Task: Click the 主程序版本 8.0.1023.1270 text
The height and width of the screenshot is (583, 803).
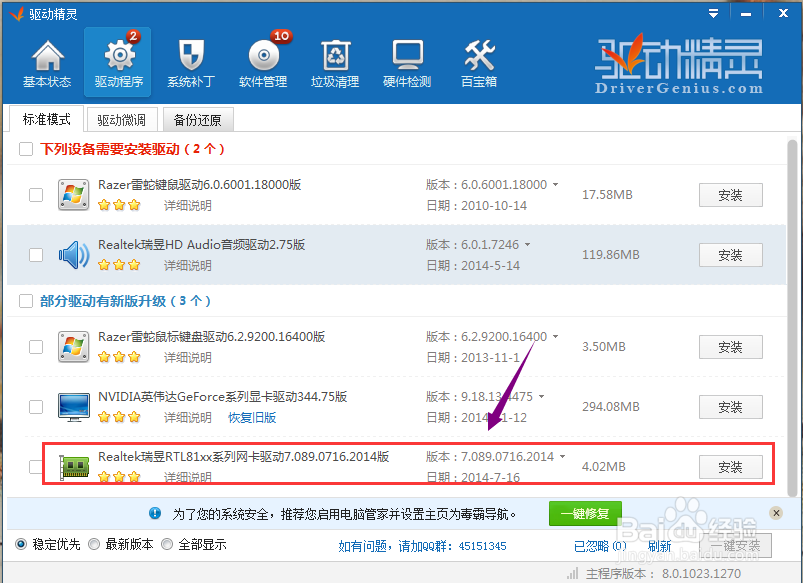Action: pyautogui.click(x=663, y=573)
